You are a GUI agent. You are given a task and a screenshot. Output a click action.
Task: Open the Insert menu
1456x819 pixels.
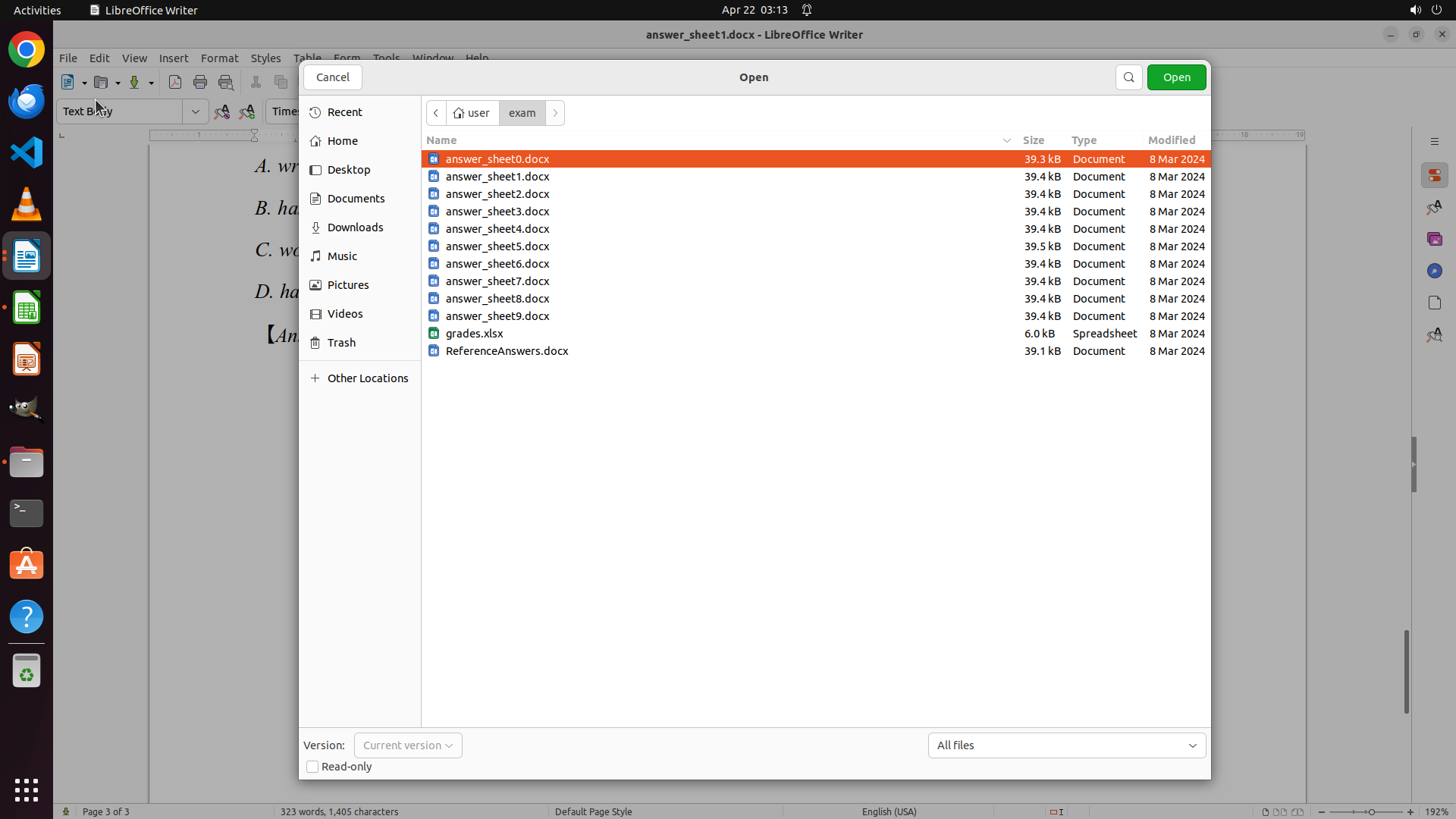[x=174, y=58]
